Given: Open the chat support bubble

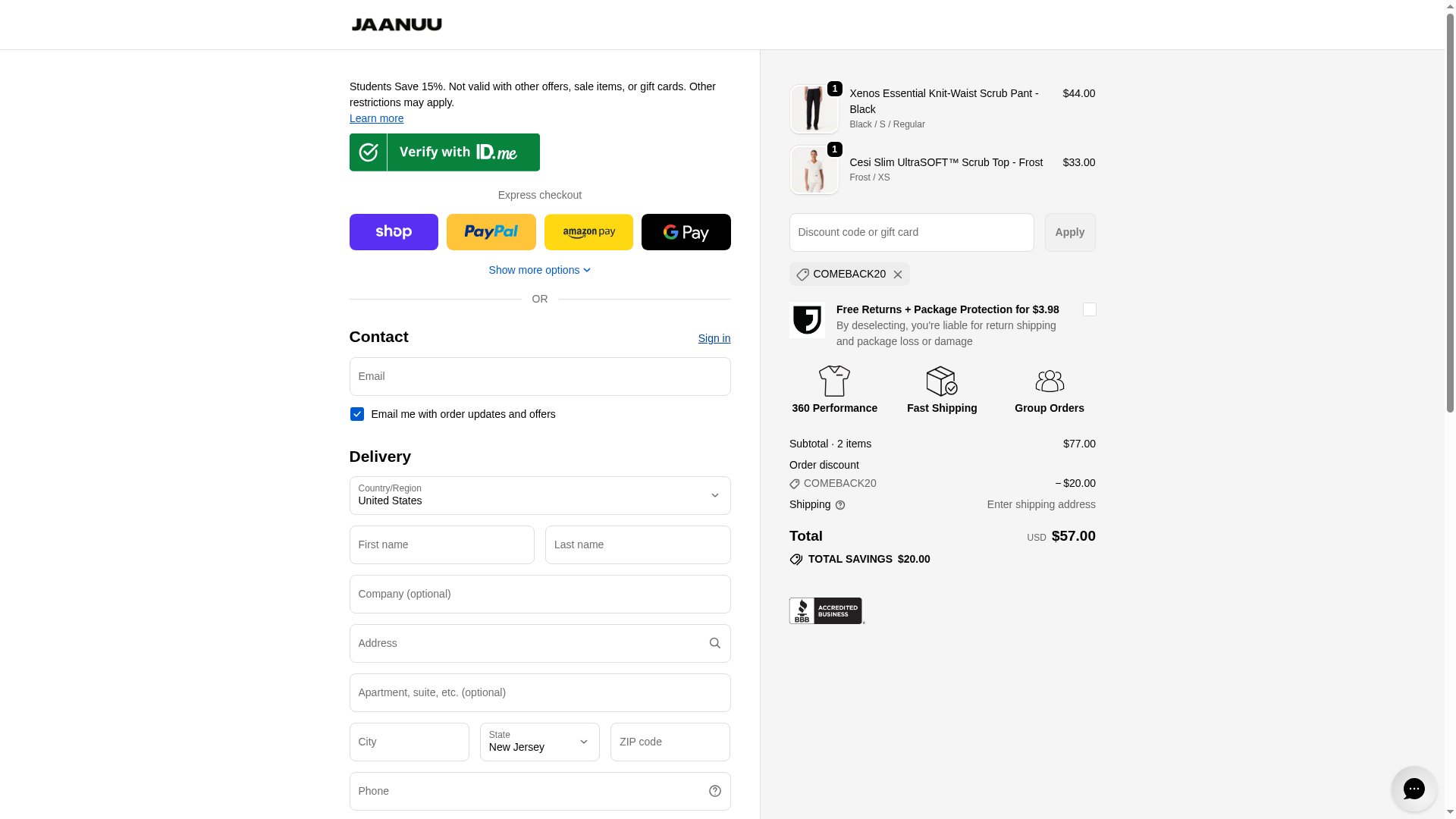Looking at the screenshot, I should tap(1414, 789).
